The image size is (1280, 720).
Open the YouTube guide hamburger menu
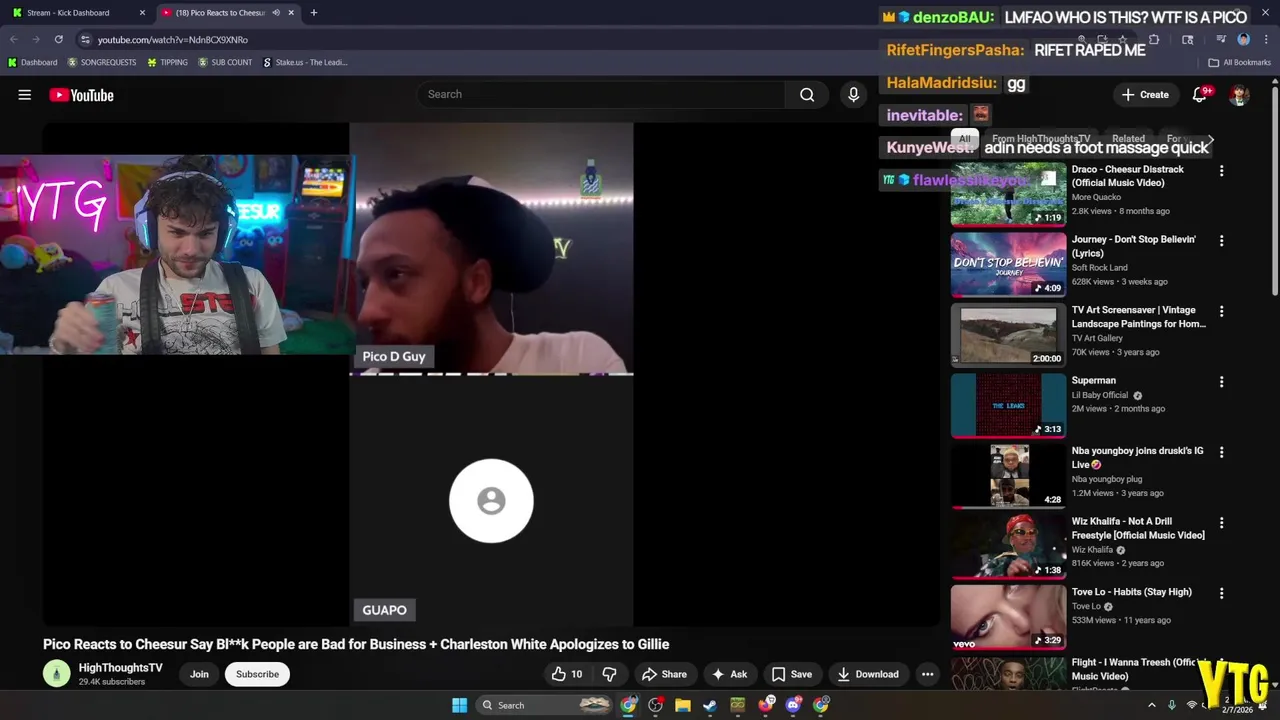point(25,95)
